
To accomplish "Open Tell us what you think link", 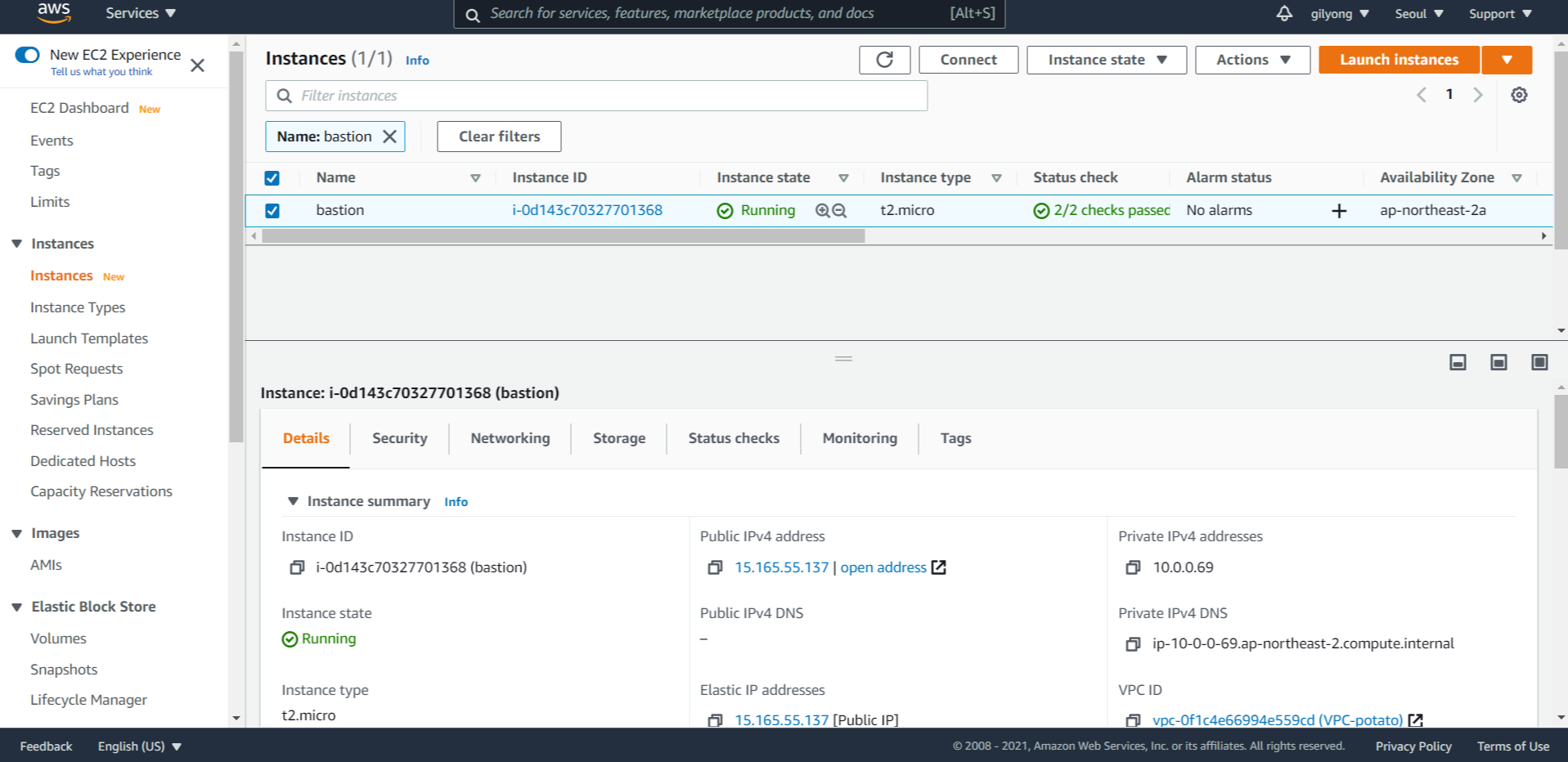I will coord(101,72).
